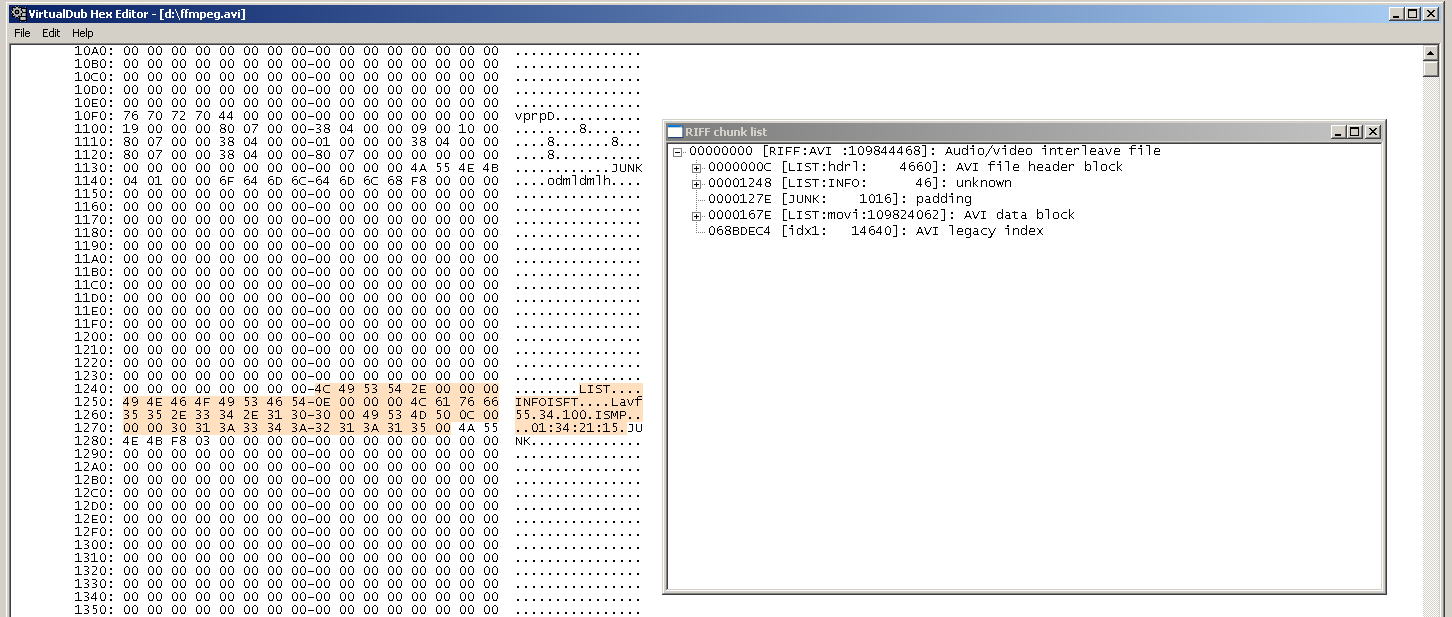Click ASCII text 'INFOISFT....Lavf'

pos(578,402)
